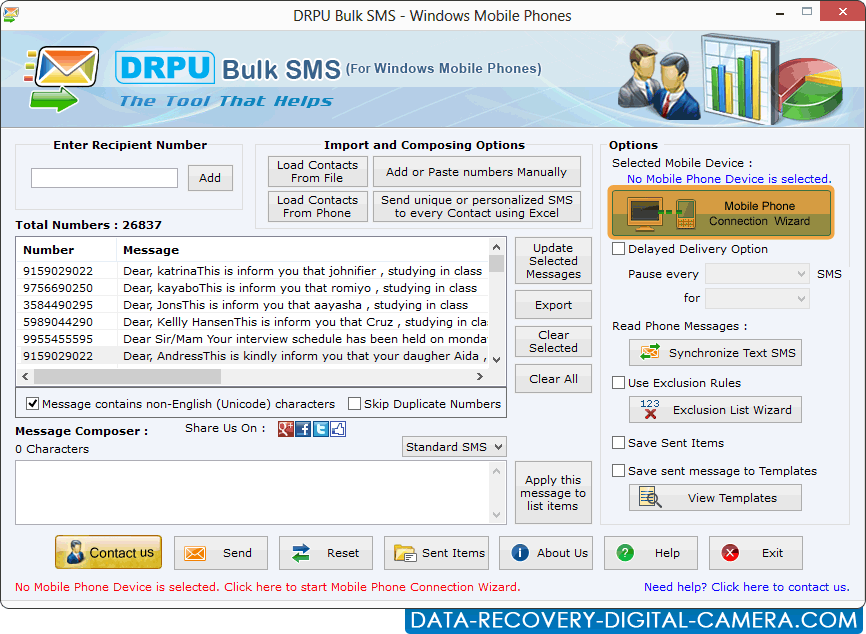Open Mobile Phone Connection Wizard
866x634 pixels.
tap(721, 213)
